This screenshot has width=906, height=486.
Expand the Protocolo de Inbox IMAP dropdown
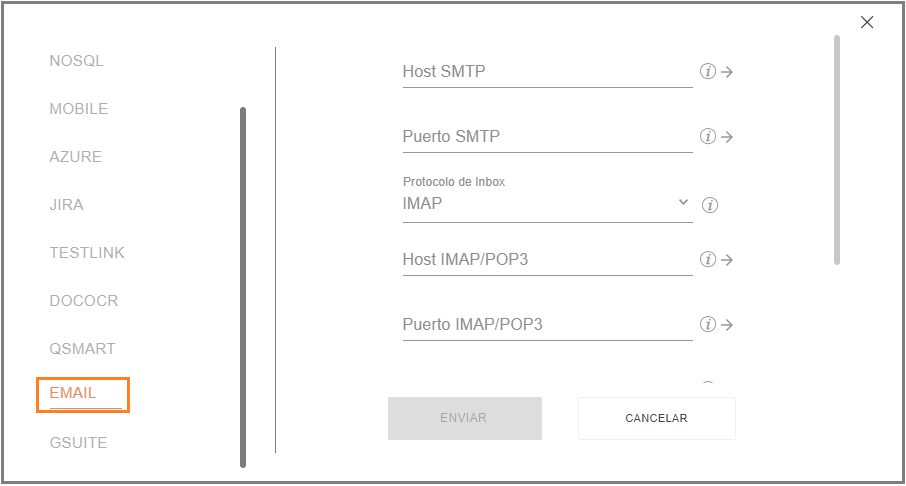pos(547,203)
